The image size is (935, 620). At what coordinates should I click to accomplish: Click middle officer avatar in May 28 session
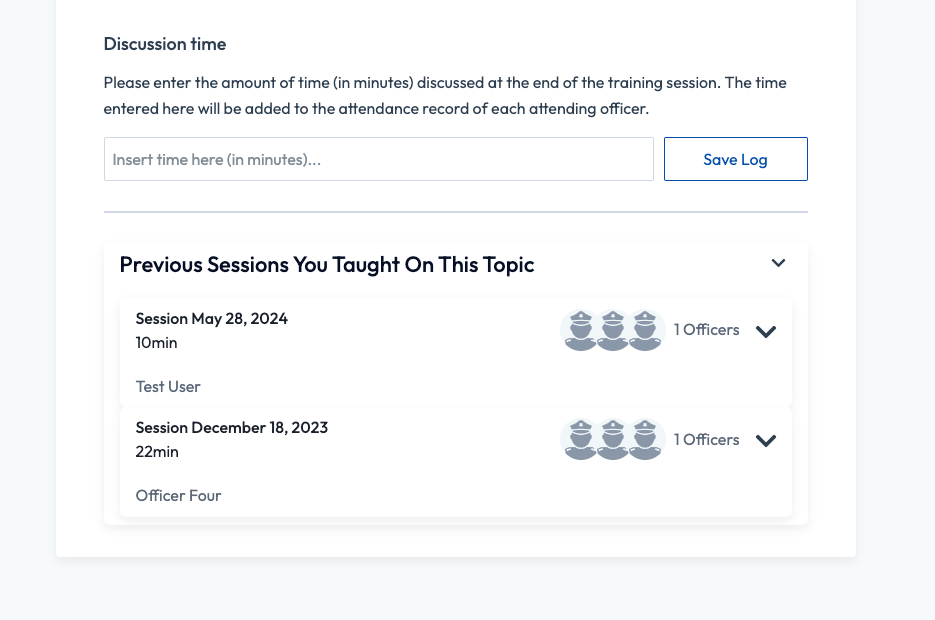click(613, 330)
